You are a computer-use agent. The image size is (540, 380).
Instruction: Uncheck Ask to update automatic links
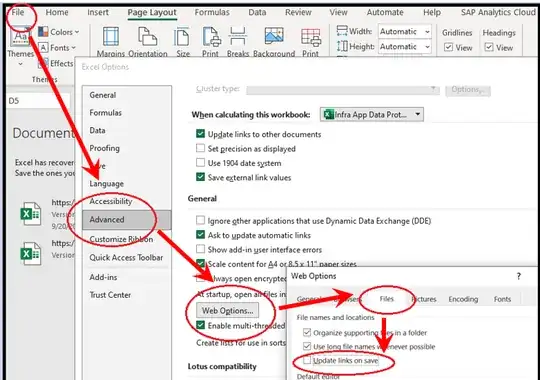(200, 235)
